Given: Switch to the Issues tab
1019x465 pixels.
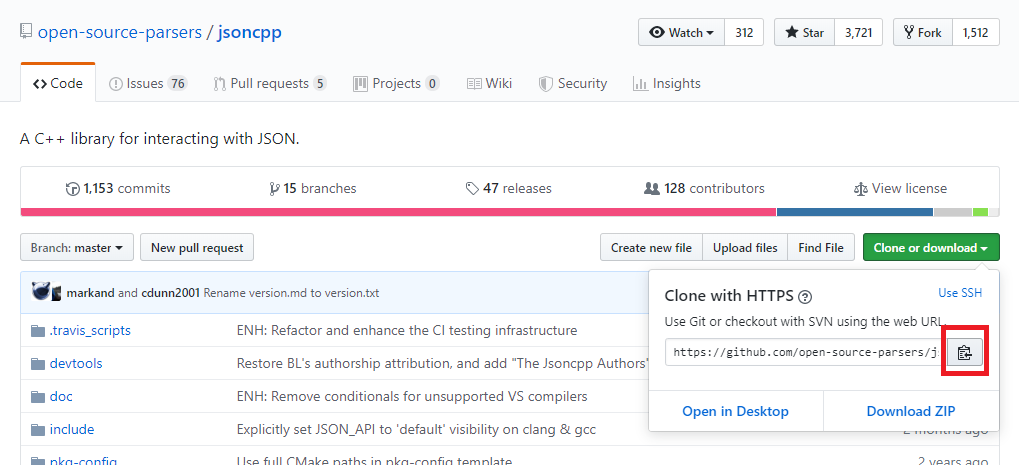Looking at the screenshot, I should pyautogui.click(x=148, y=83).
